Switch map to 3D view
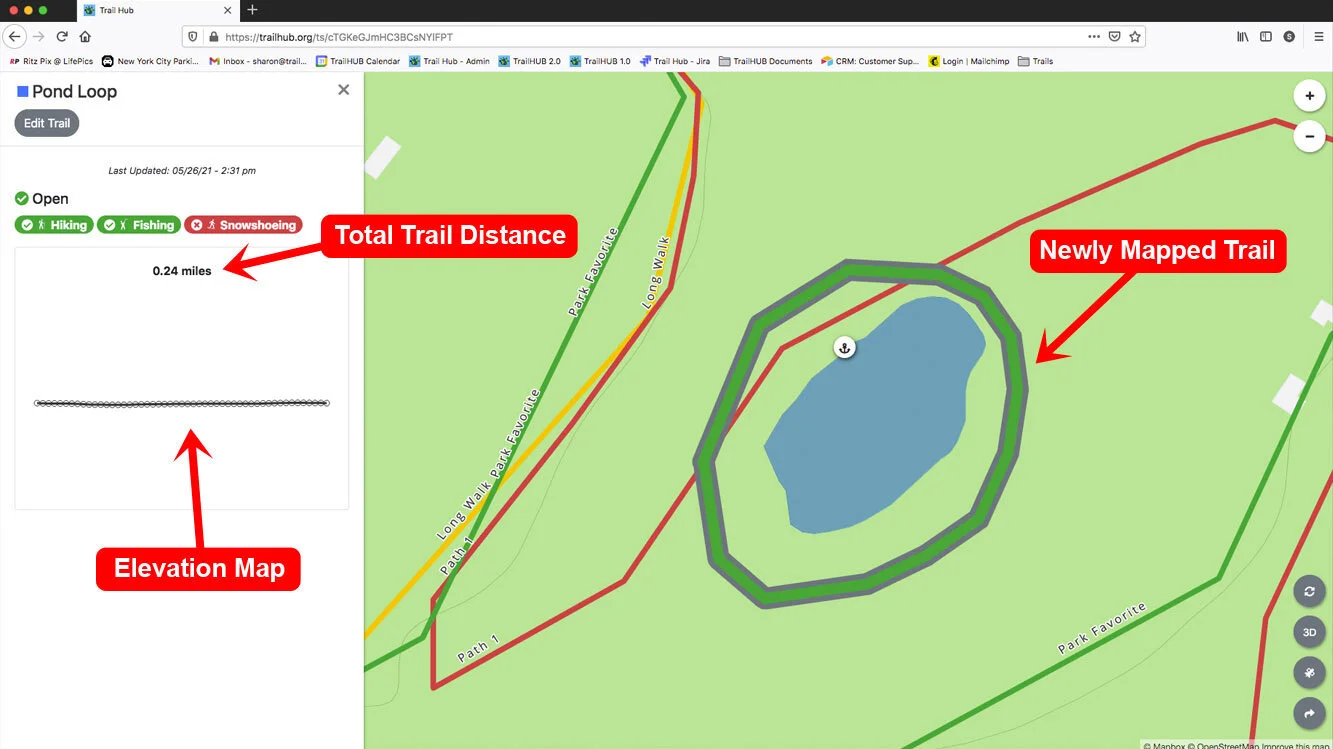The width and height of the screenshot is (1333, 749). point(1309,632)
